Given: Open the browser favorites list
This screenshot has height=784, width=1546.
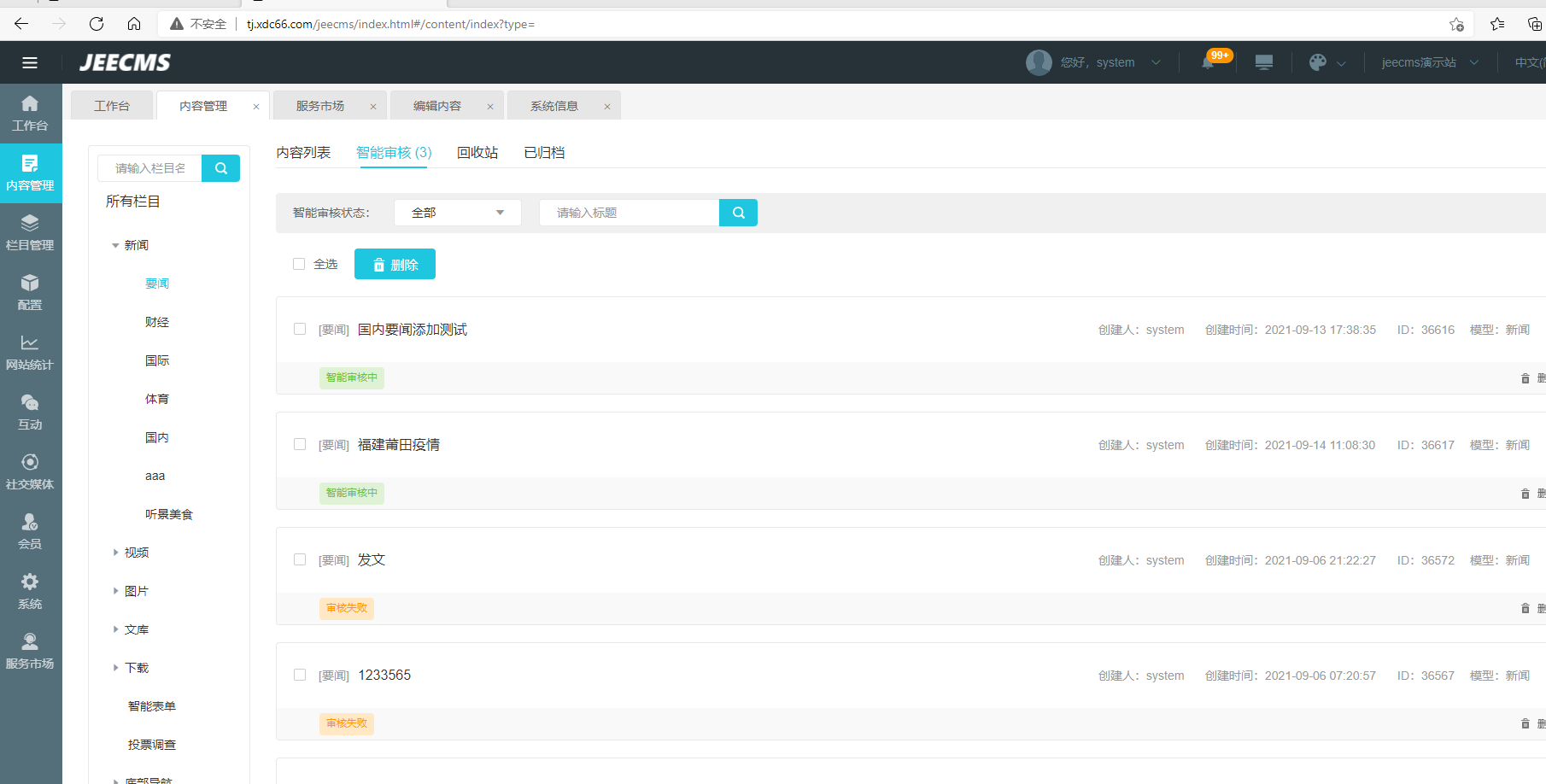Looking at the screenshot, I should [x=1497, y=24].
